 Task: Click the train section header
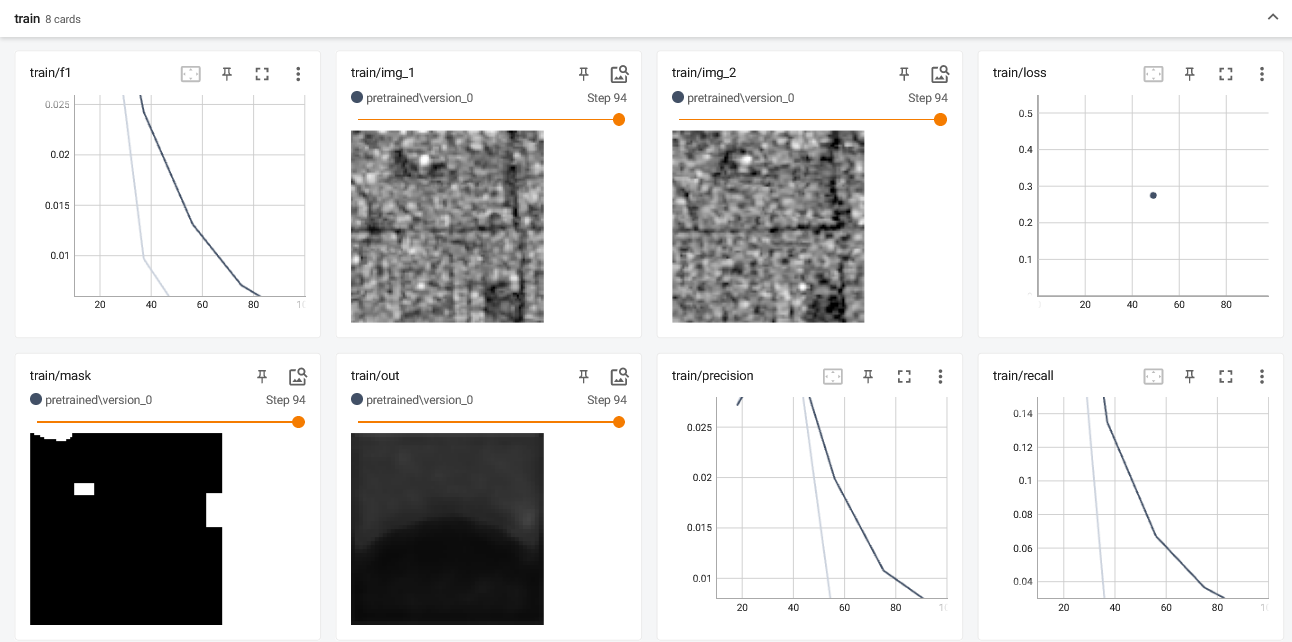point(25,18)
